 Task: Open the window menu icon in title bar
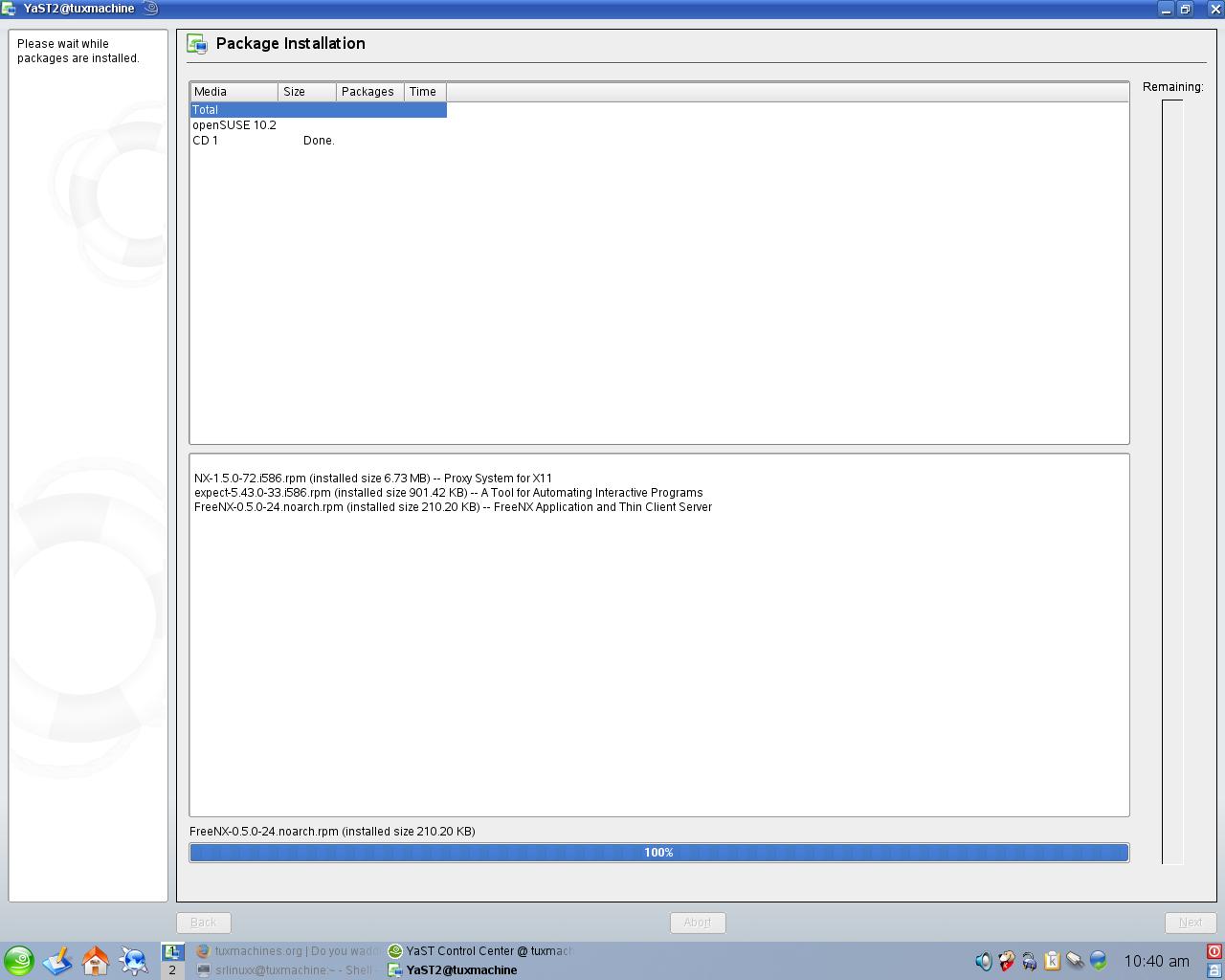click(9, 9)
